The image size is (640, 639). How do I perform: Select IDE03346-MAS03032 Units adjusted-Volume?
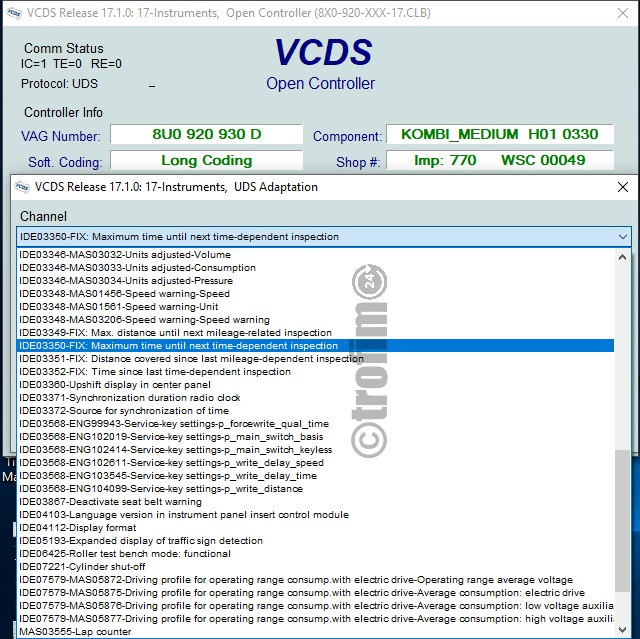click(x=316, y=255)
